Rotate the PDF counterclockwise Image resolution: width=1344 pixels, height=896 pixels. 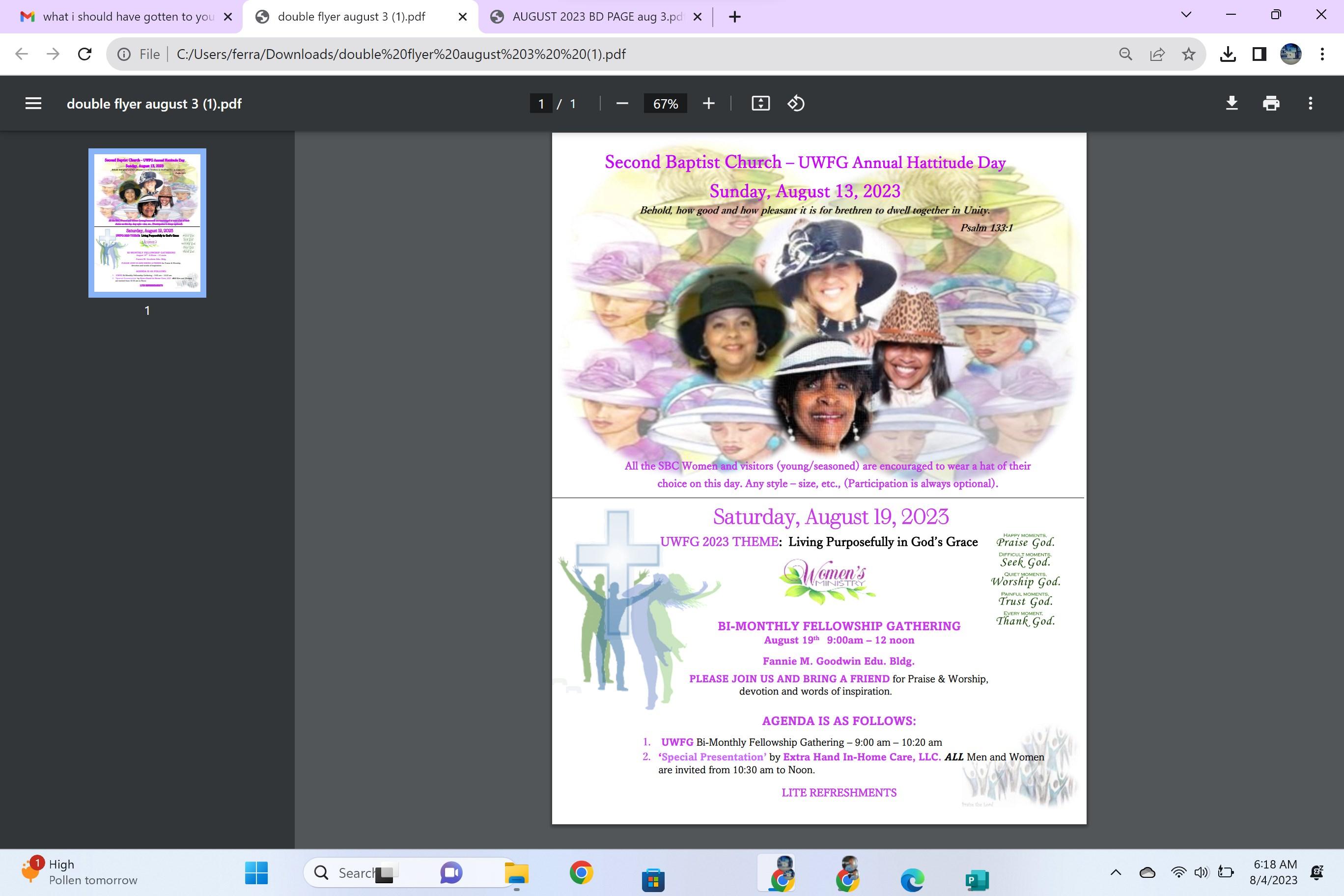pos(796,104)
